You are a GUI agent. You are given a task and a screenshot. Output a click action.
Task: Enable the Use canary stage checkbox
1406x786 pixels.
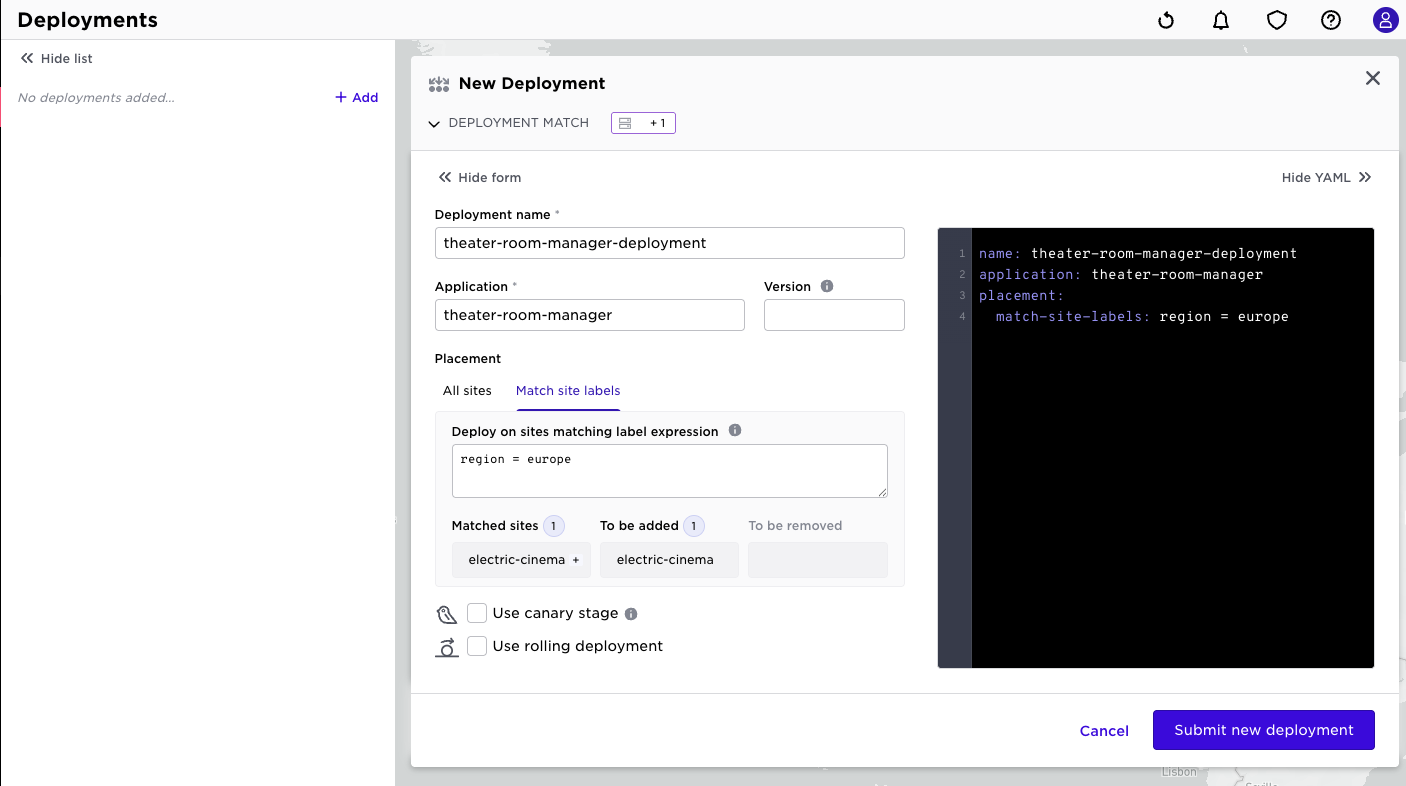(x=477, y=612)
